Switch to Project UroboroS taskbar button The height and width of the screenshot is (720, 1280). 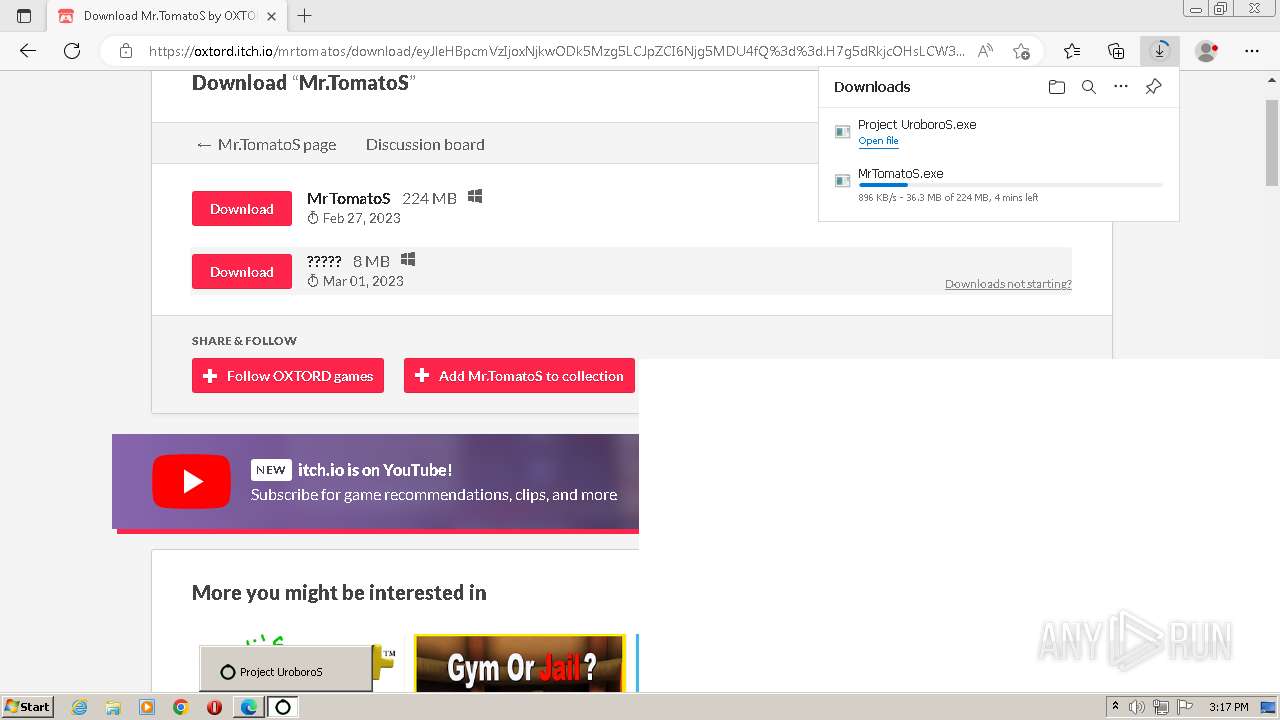click(x=283, y=707)
